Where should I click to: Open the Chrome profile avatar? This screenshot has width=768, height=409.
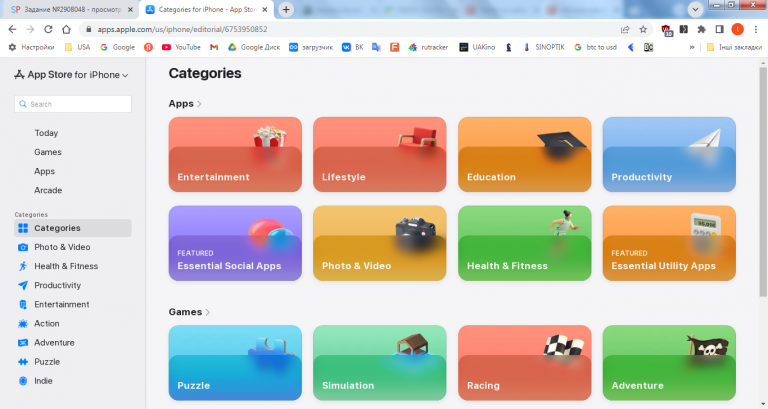[x=738, y=29]
